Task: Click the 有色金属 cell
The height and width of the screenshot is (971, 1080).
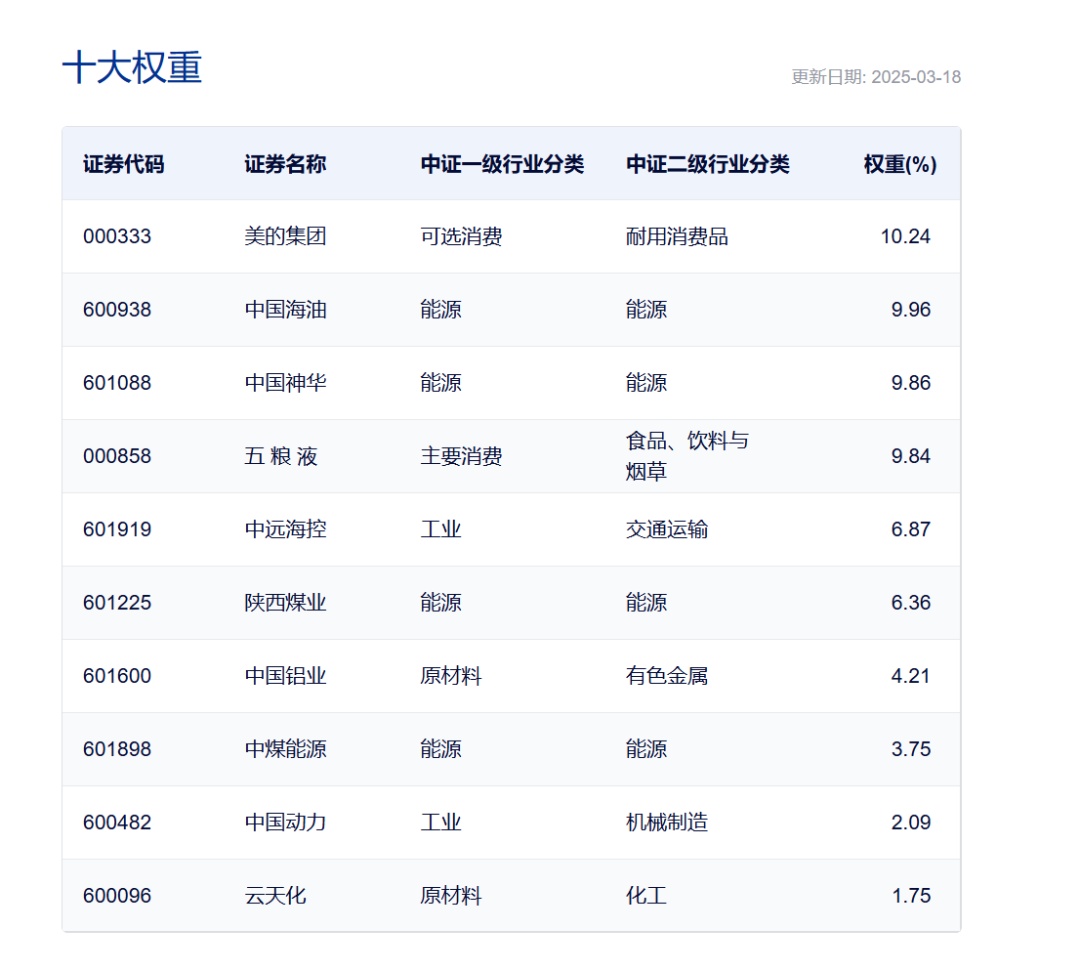Action: coord(667,676)
